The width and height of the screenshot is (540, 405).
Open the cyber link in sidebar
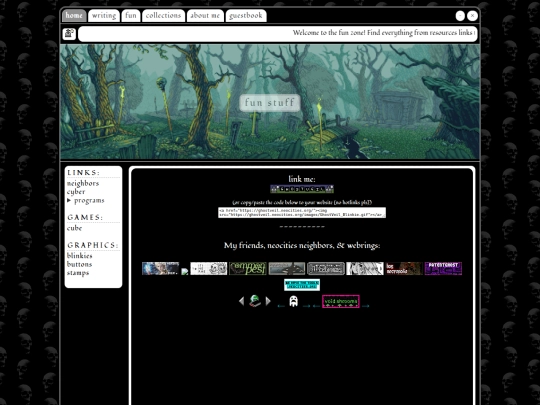pos(76,192)
